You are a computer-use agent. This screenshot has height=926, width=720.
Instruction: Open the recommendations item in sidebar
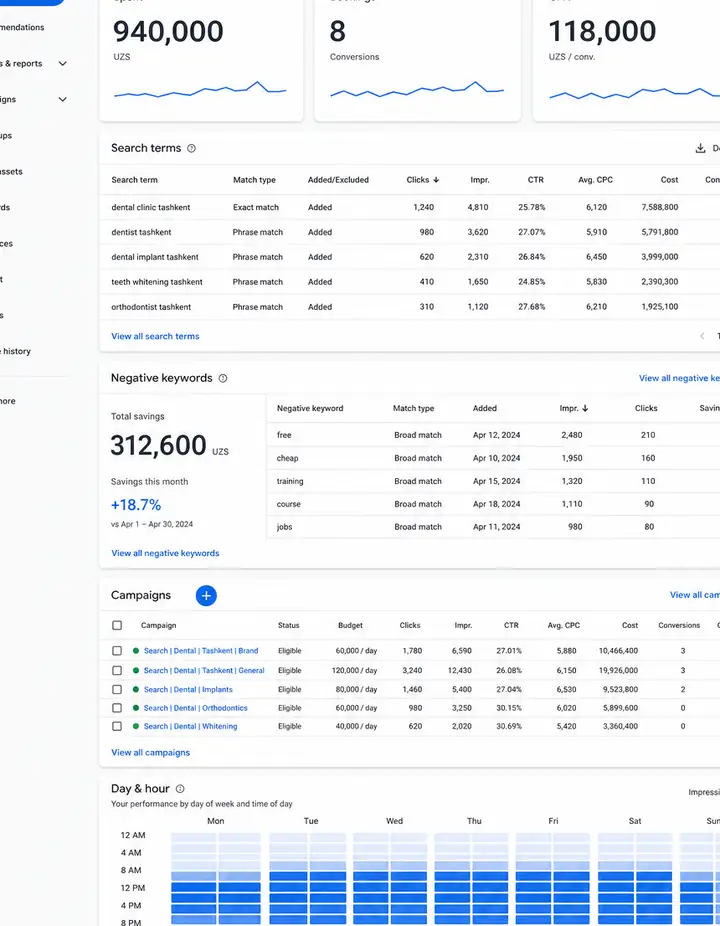tap(22, 27)
